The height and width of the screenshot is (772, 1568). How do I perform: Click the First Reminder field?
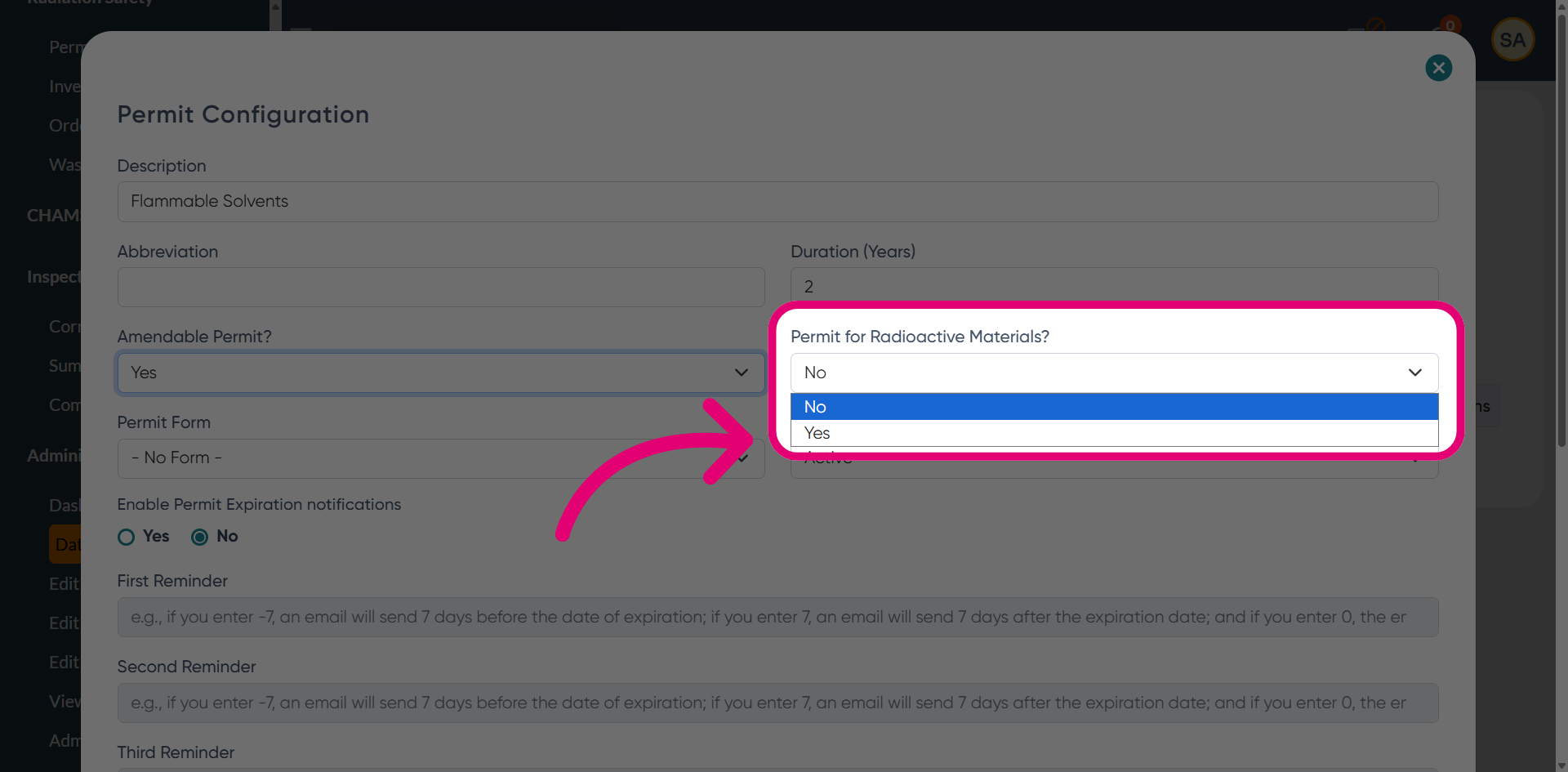point(777,618)
